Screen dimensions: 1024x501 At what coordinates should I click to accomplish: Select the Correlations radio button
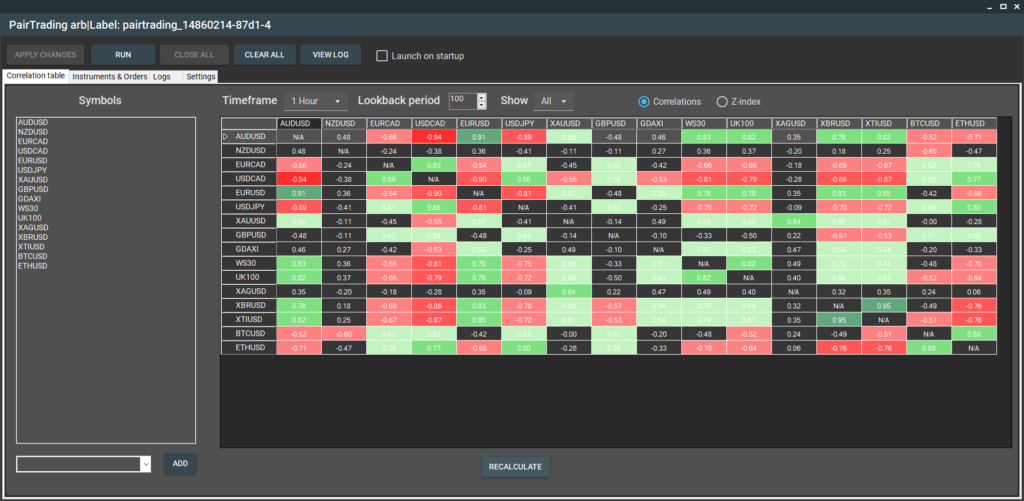coord(644,101)
